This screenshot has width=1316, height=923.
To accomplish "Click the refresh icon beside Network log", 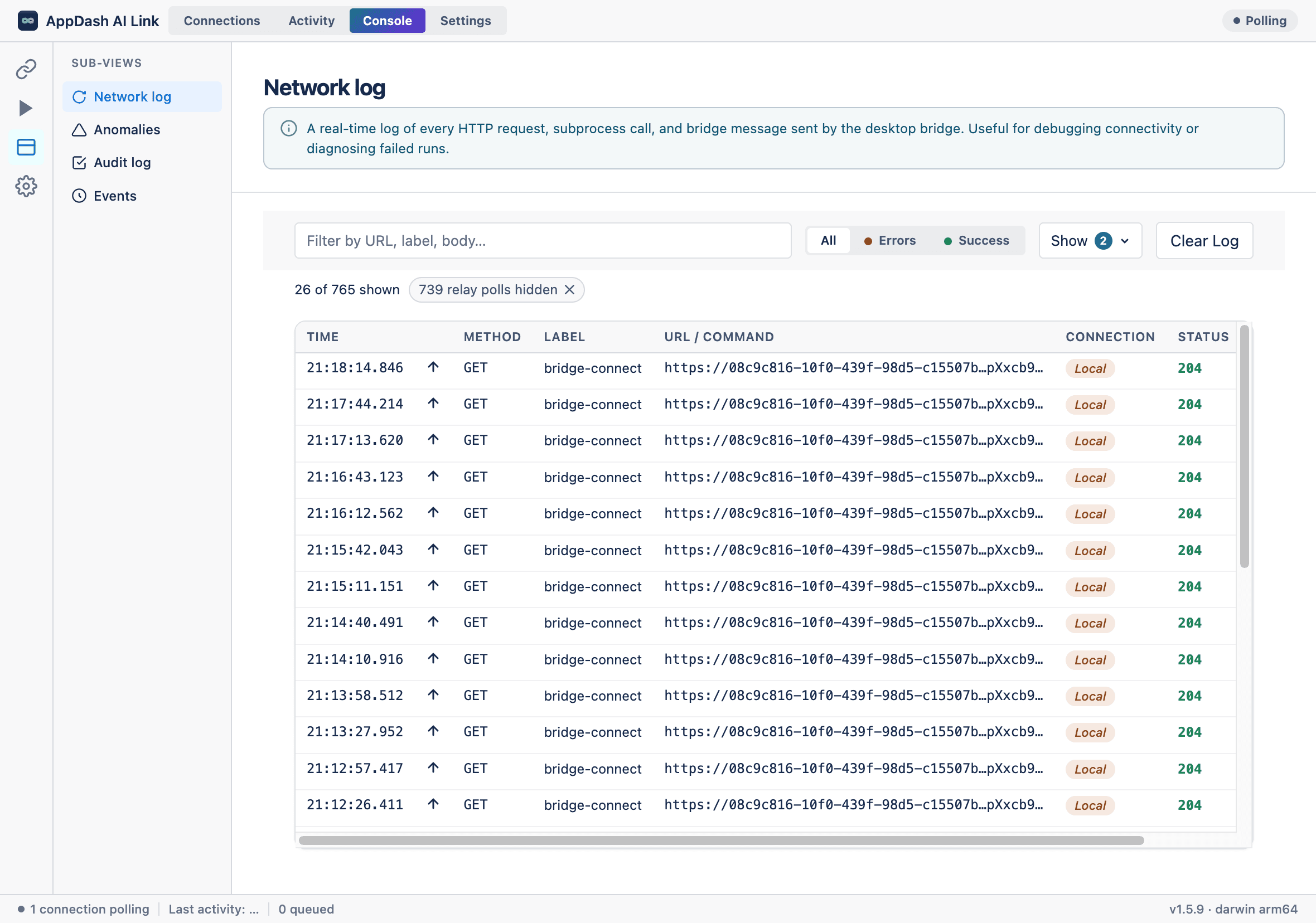I will pyautogui.click(x=79, y=97).
